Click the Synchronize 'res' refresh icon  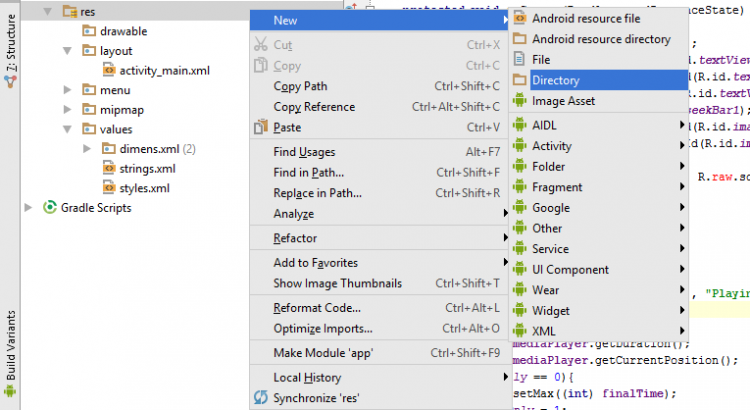[x=261, y=398]
